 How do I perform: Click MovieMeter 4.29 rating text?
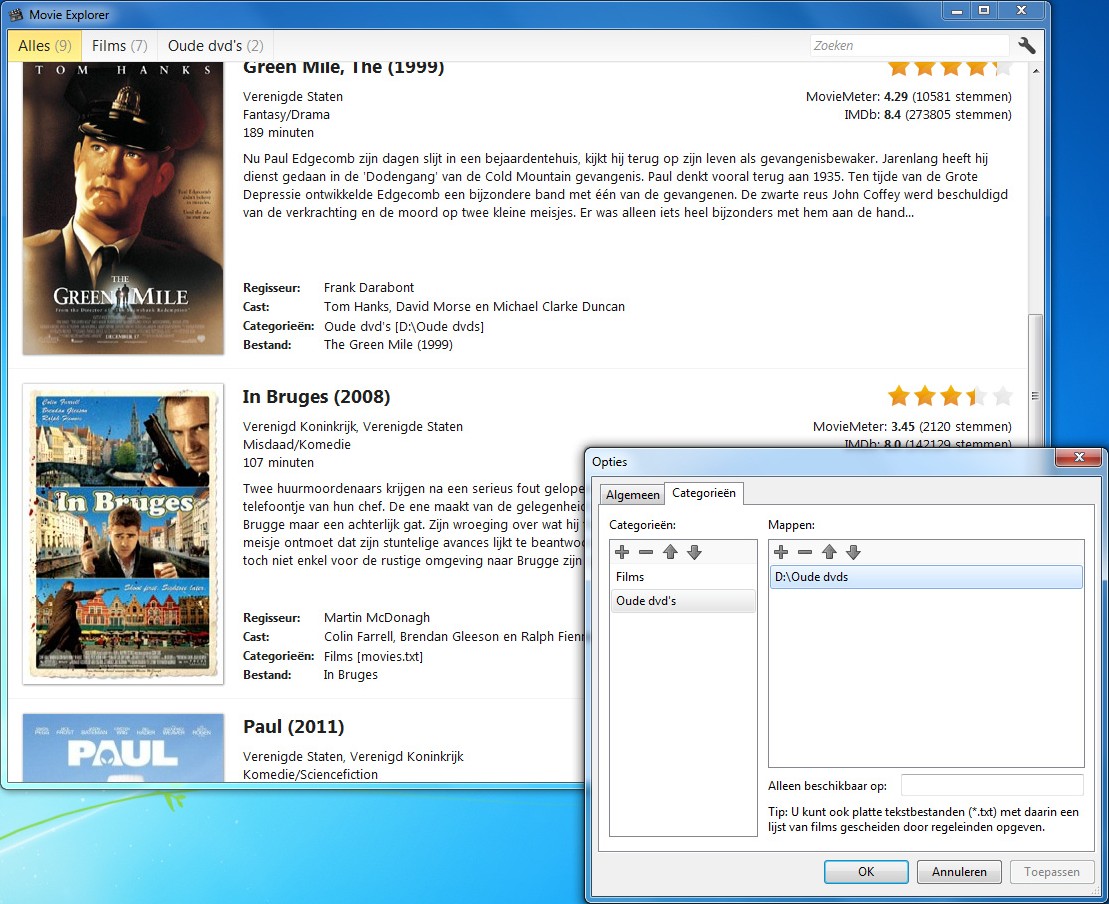(x=908, y=96)
